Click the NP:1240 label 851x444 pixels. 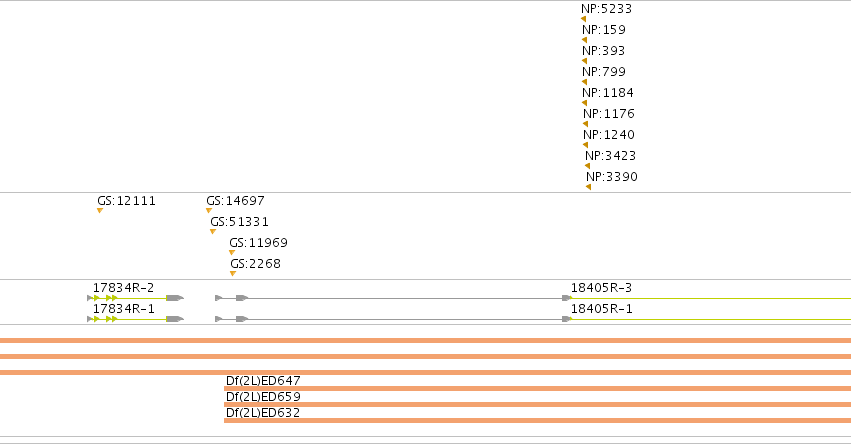pyautogui.click(x=609, y=135)
